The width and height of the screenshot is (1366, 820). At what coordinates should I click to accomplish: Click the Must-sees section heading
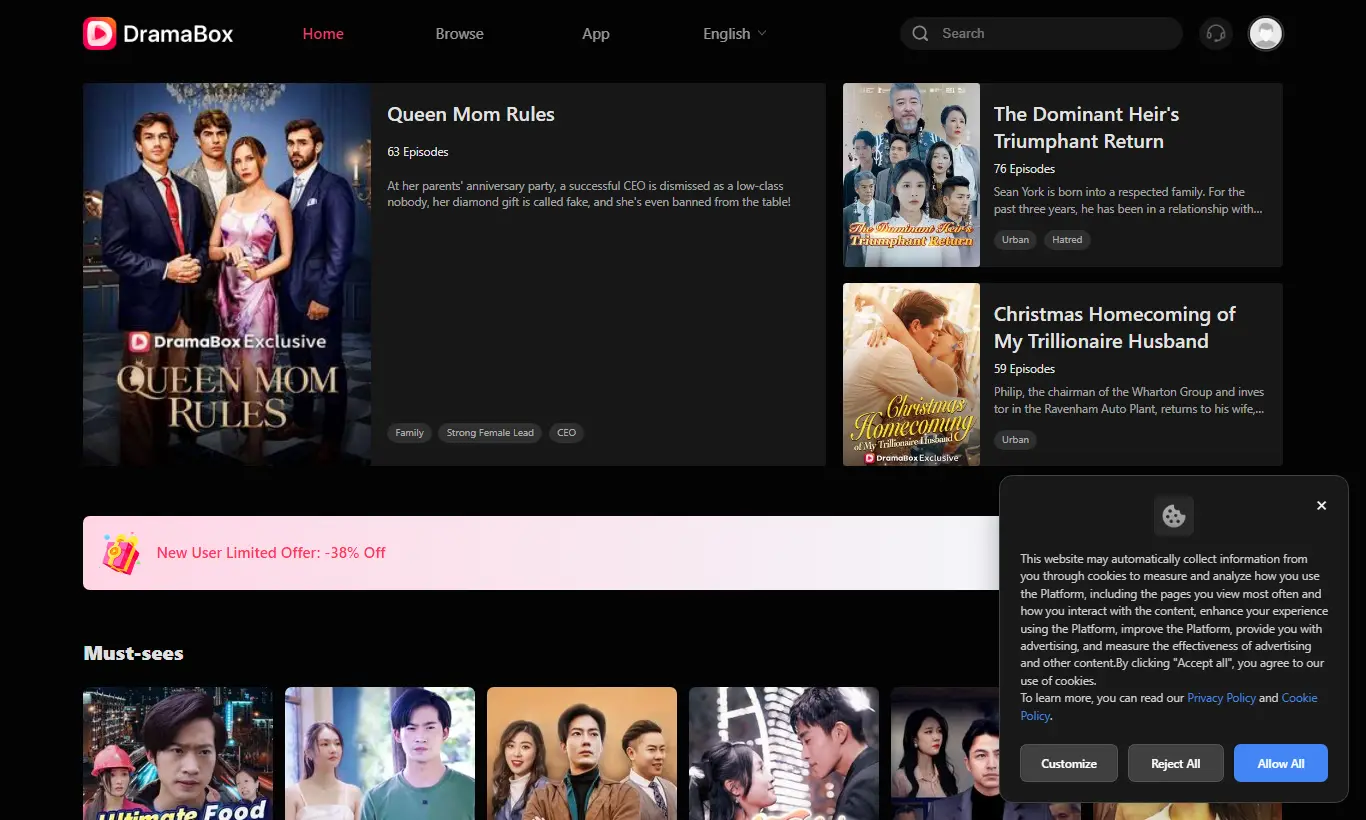pyautogui.click(x=133, y=653)
